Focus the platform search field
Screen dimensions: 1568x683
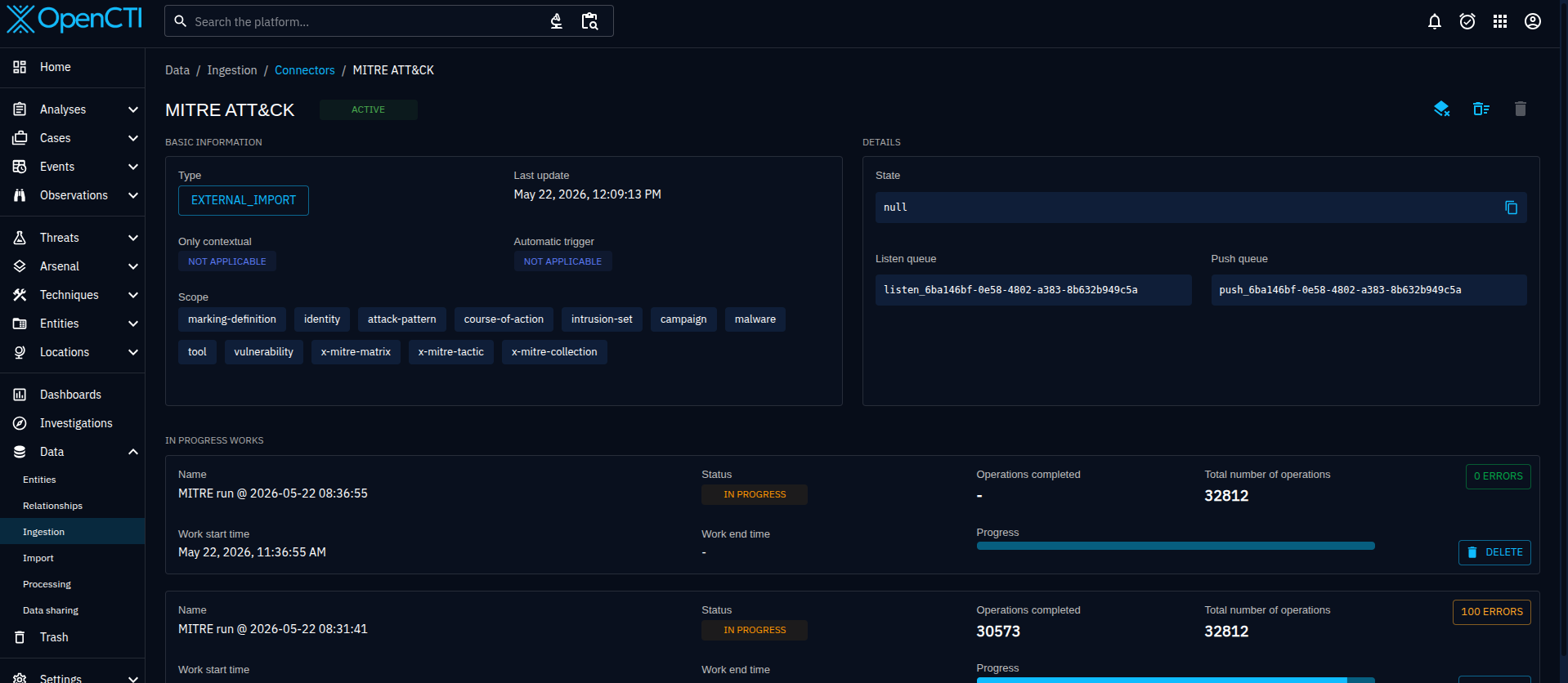(x=368, y=21)
